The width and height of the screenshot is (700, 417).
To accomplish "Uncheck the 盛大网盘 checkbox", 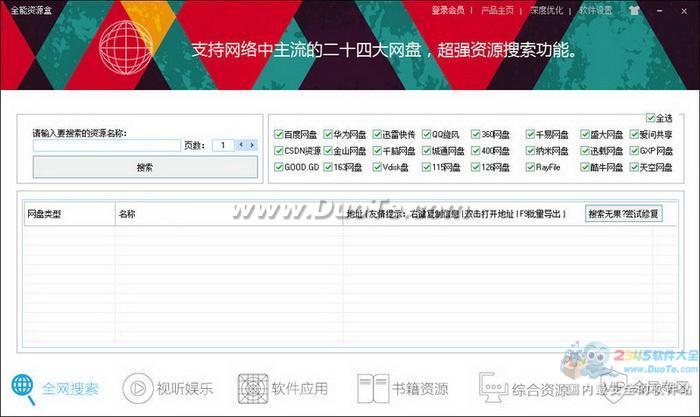I will pos(585,134).
